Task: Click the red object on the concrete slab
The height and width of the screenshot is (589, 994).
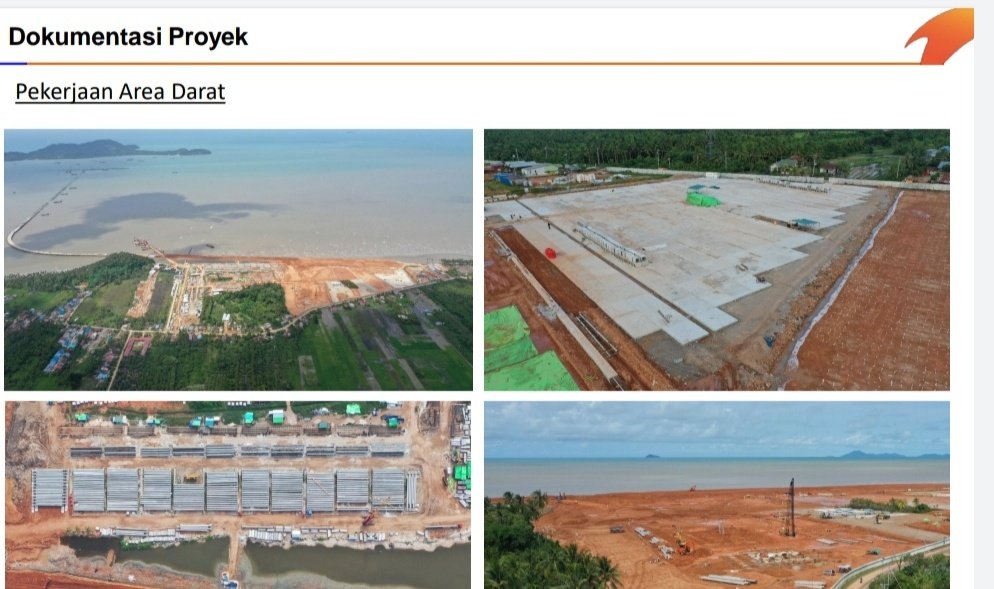Action: coord(550,253)
